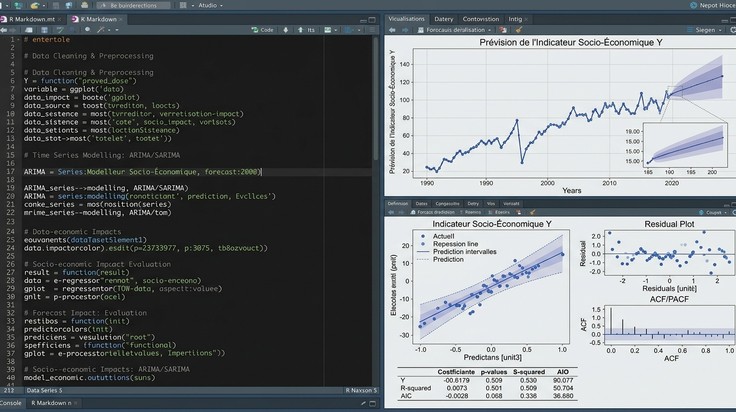The image size is (736, 412).
Task: Go to next plot in Vicualisations pane
Action: pos(405,30)
